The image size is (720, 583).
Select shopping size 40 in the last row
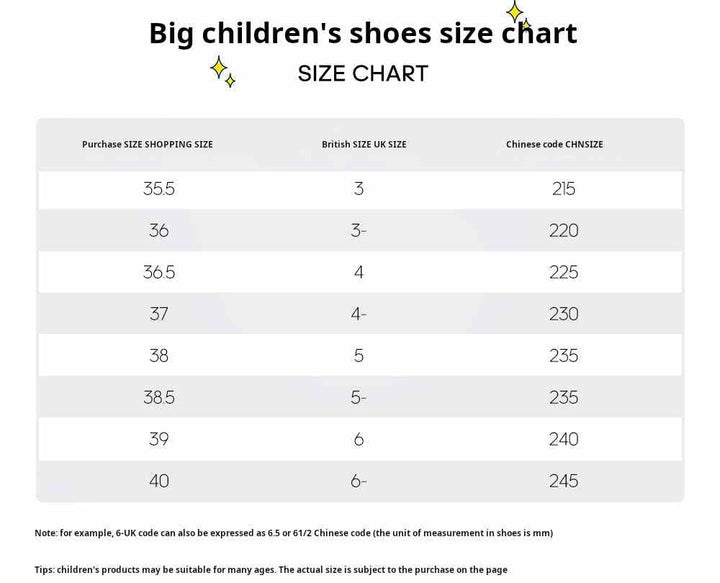coord(159,481)
